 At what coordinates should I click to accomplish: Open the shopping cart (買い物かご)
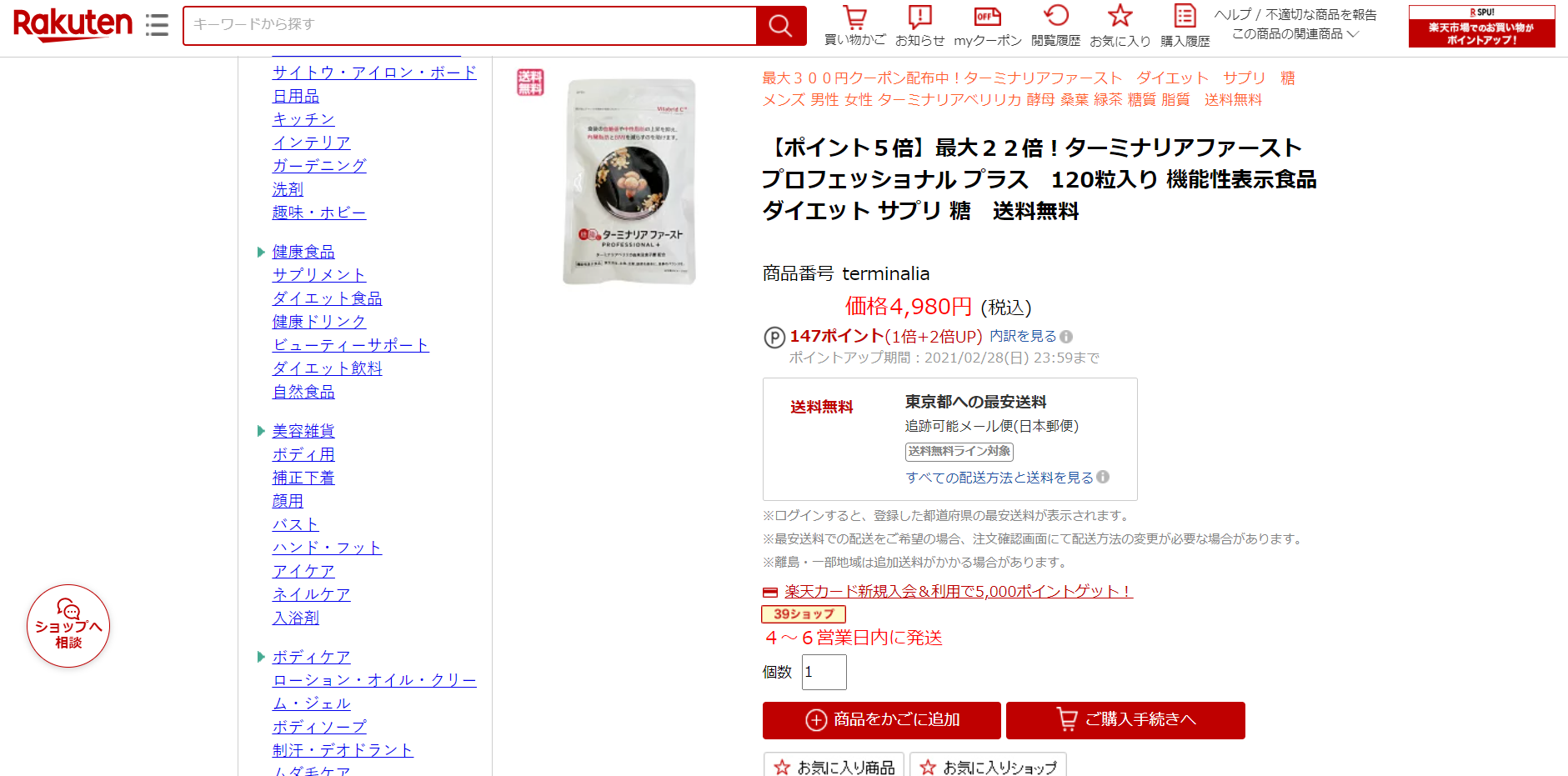[854, 25]
